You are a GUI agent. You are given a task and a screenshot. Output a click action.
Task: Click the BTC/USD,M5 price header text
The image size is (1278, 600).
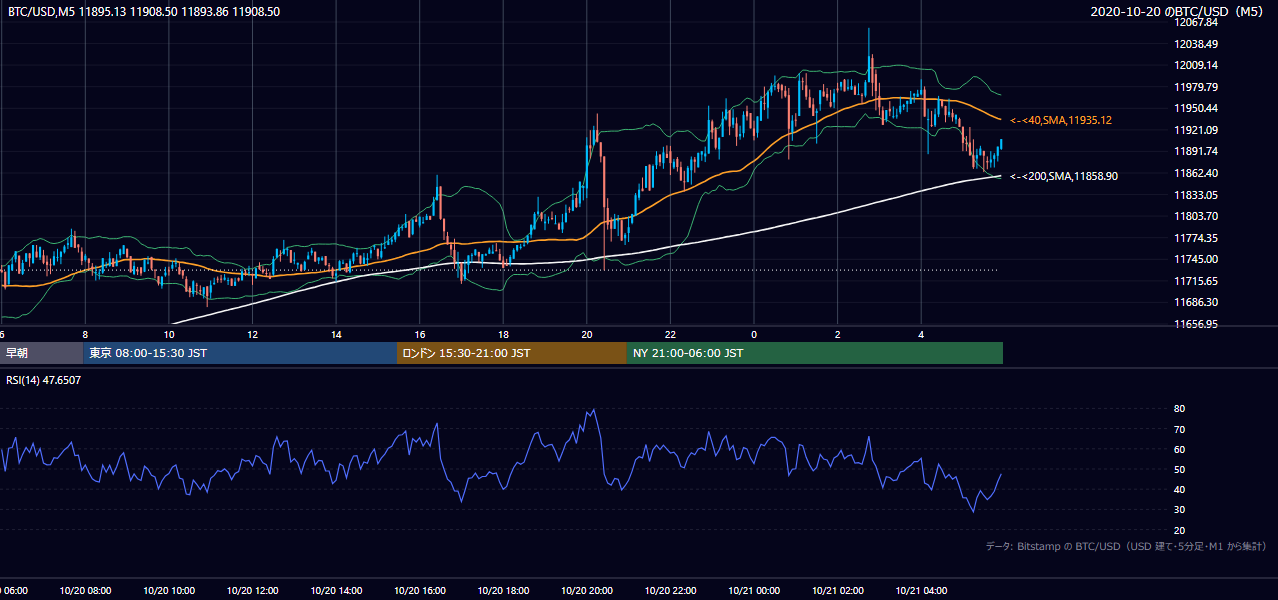tap(144, 11)
